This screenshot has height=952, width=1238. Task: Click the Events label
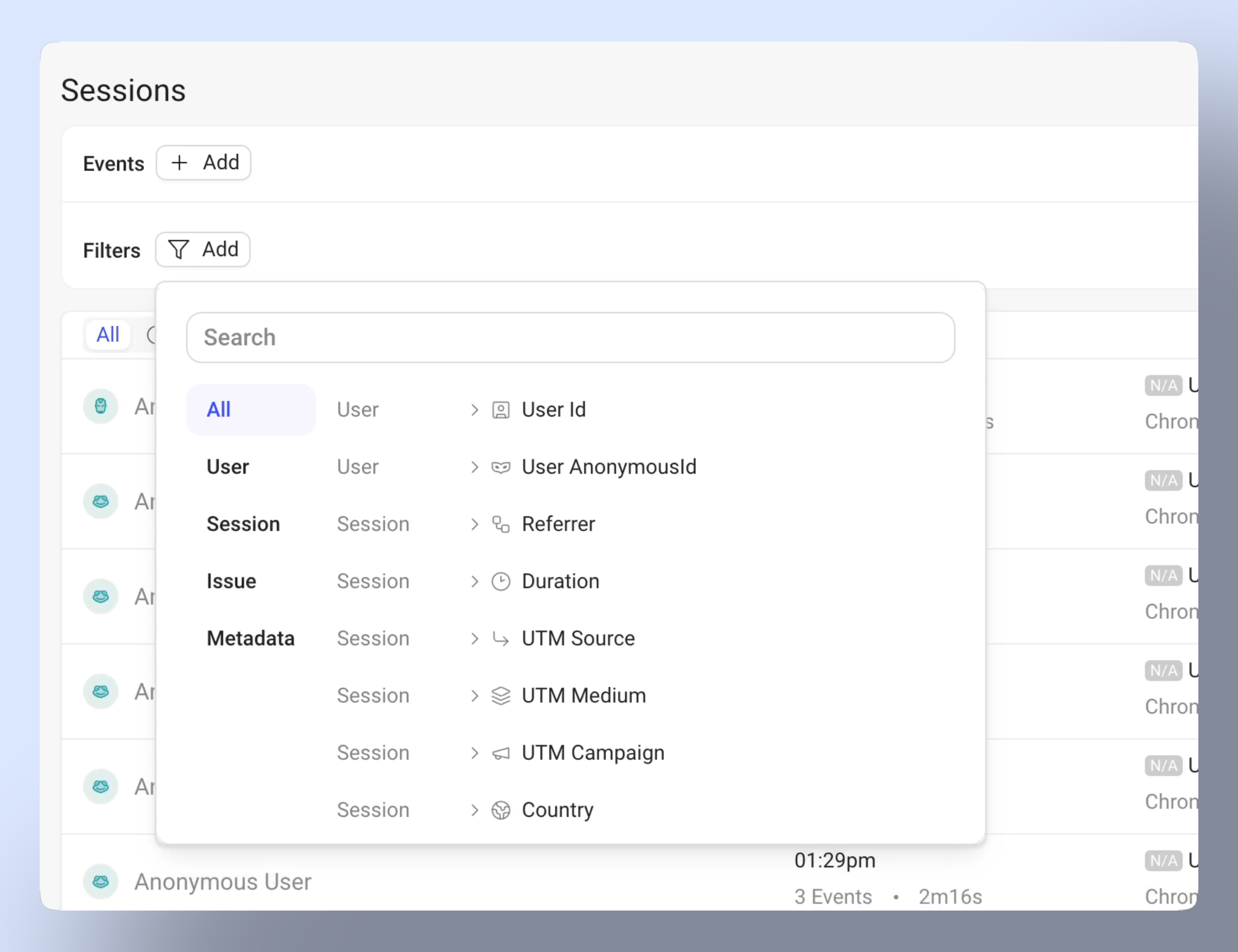(114, 164)
